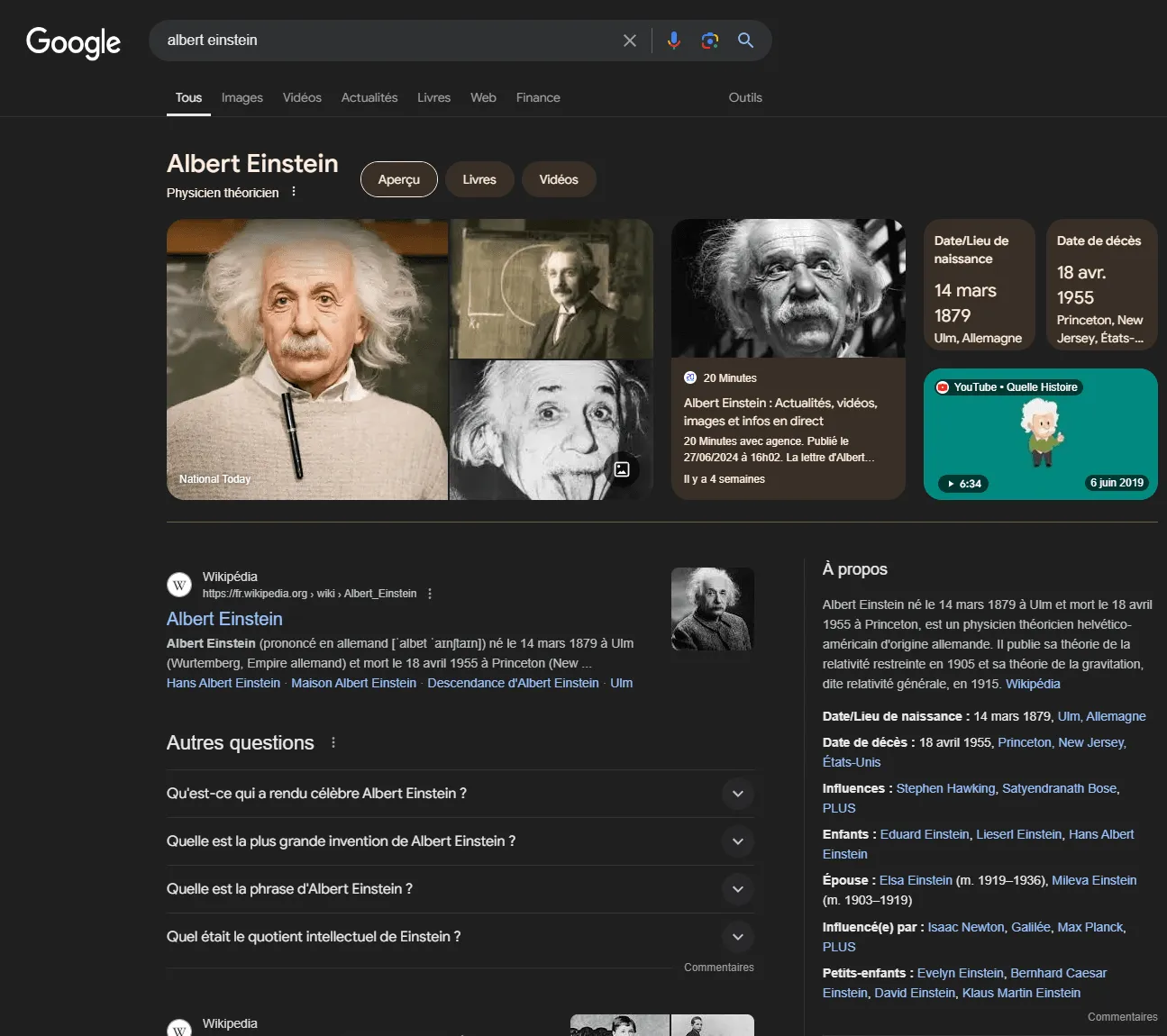Open options dots beside Autres questions
The image size is (1167, 1036).
coord(333,742)
